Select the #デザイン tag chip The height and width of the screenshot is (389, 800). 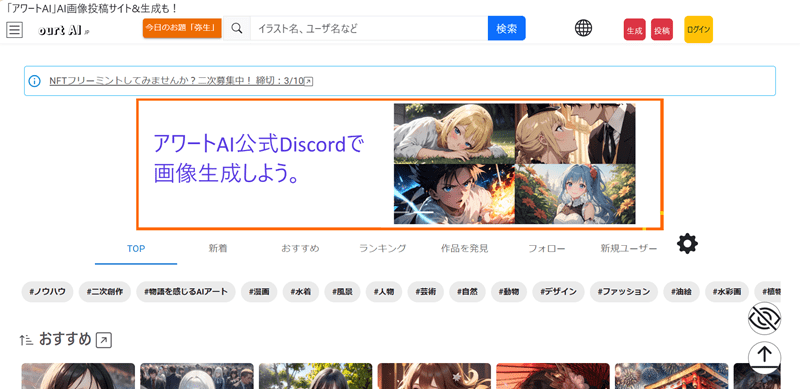559,292
